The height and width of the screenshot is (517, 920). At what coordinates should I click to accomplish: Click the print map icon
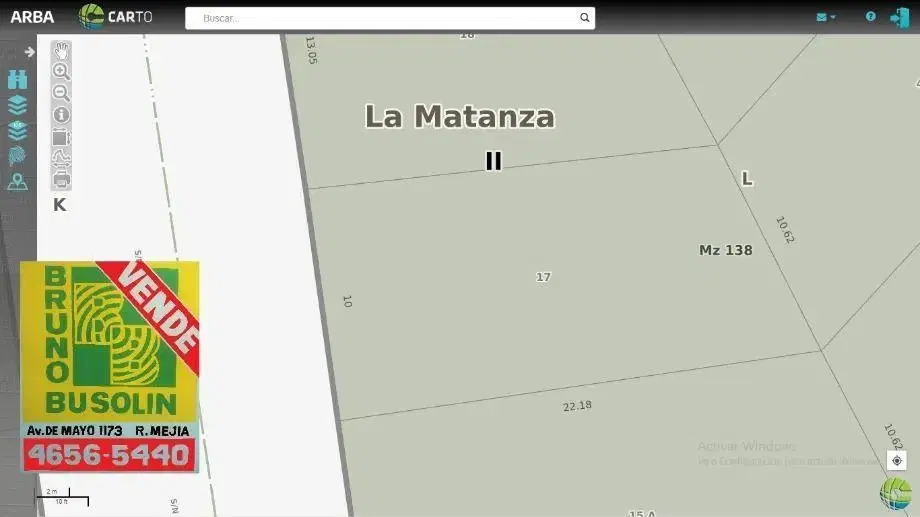(61, 179)
